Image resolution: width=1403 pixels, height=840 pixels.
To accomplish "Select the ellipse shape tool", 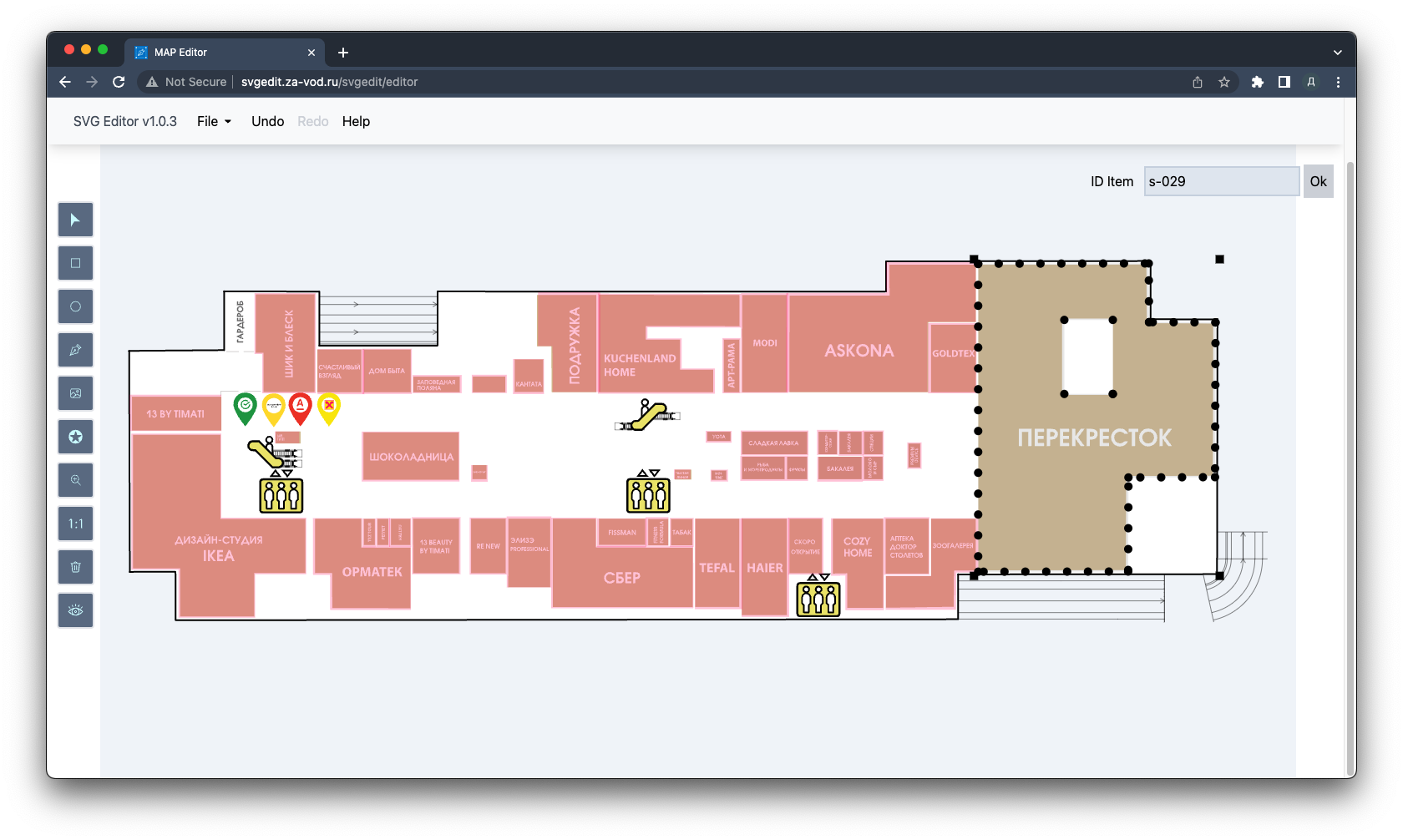I will [75, 306].
